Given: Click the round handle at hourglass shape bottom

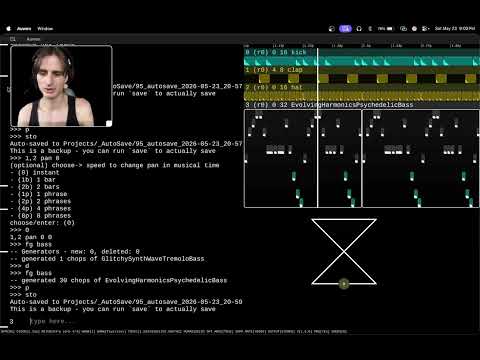Looking at the screenshot, I should tap(344, 284).
